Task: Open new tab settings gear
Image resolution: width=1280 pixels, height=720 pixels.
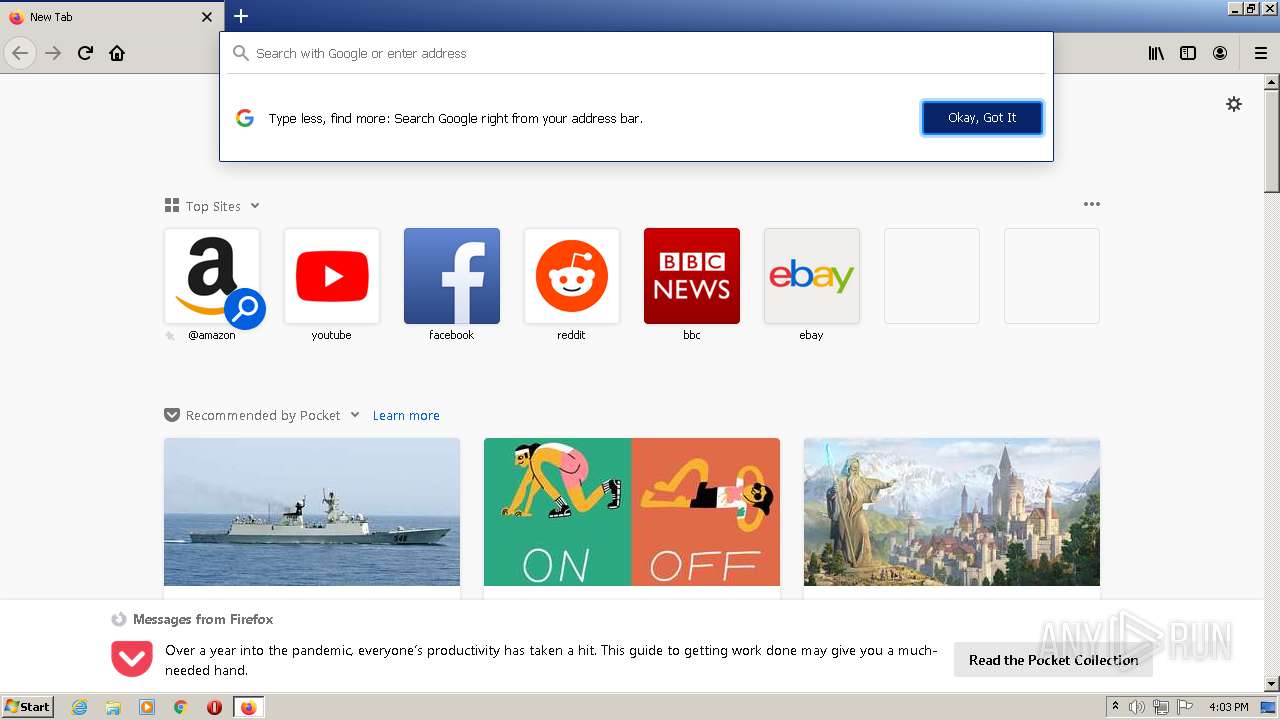Action: (x=1234, y=104)
